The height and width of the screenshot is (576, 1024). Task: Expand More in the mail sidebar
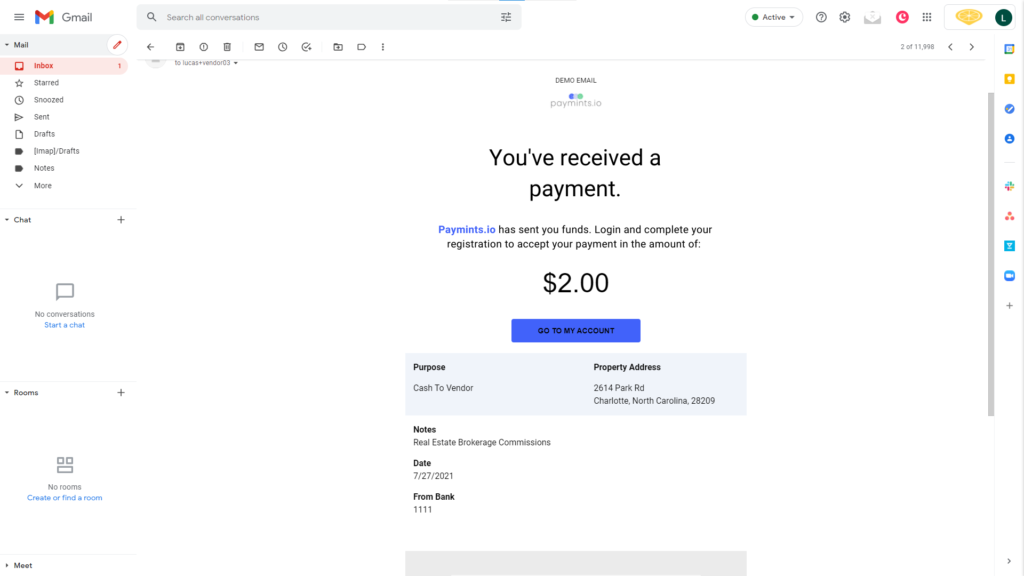click(42, 185)
